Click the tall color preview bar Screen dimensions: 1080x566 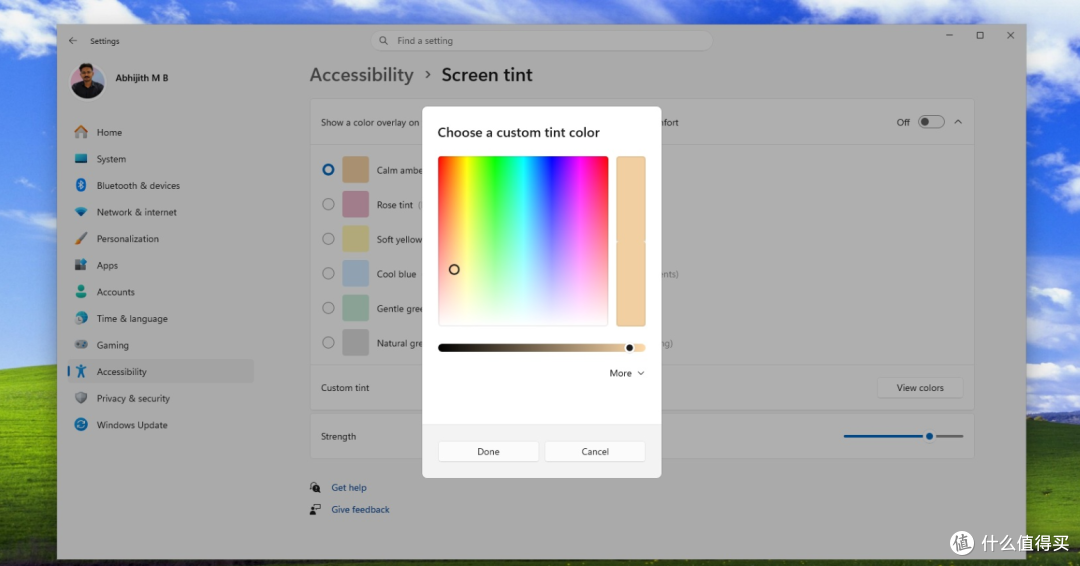tap(631, 240)
